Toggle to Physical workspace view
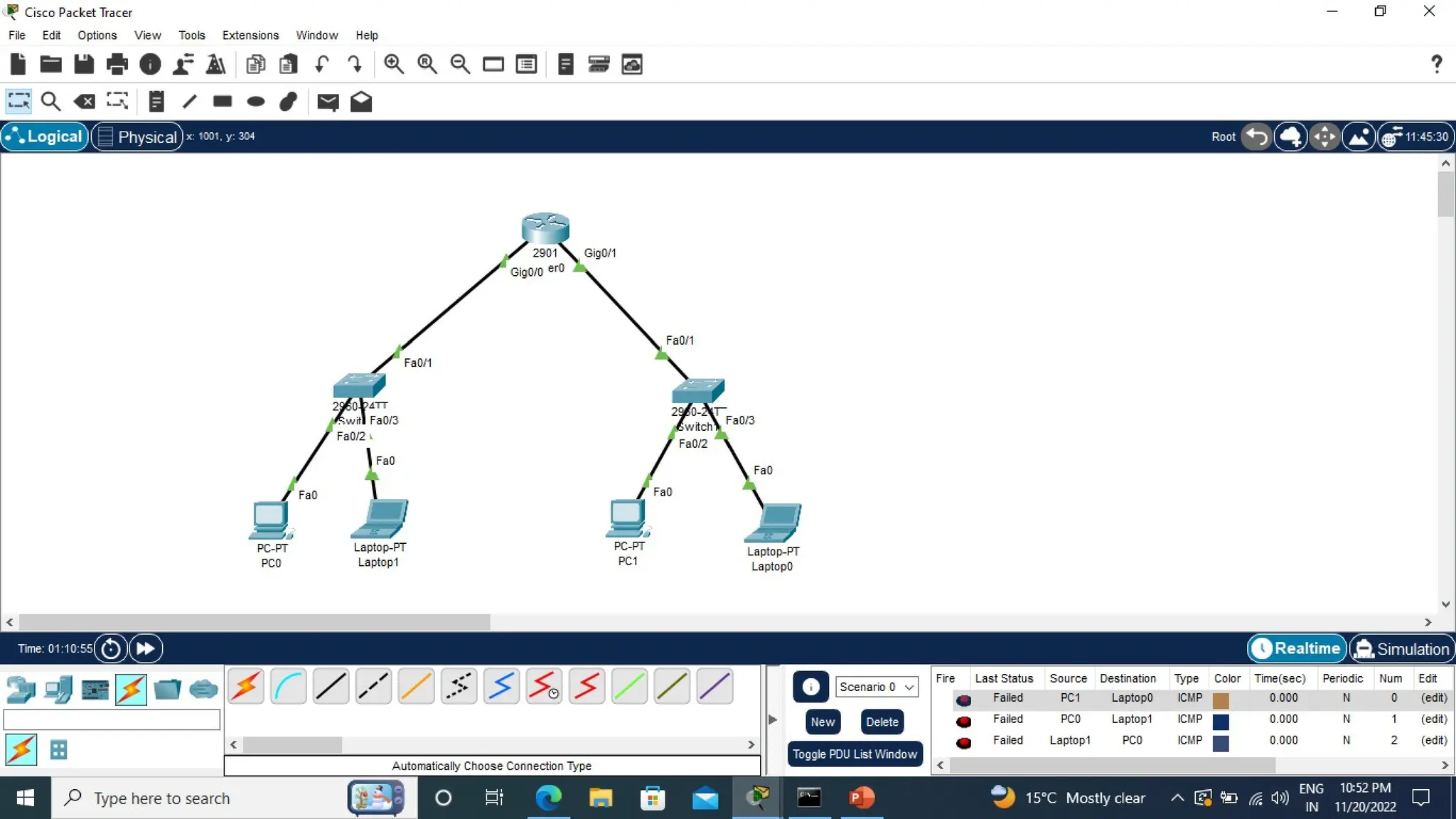 (x=137, y=136)
